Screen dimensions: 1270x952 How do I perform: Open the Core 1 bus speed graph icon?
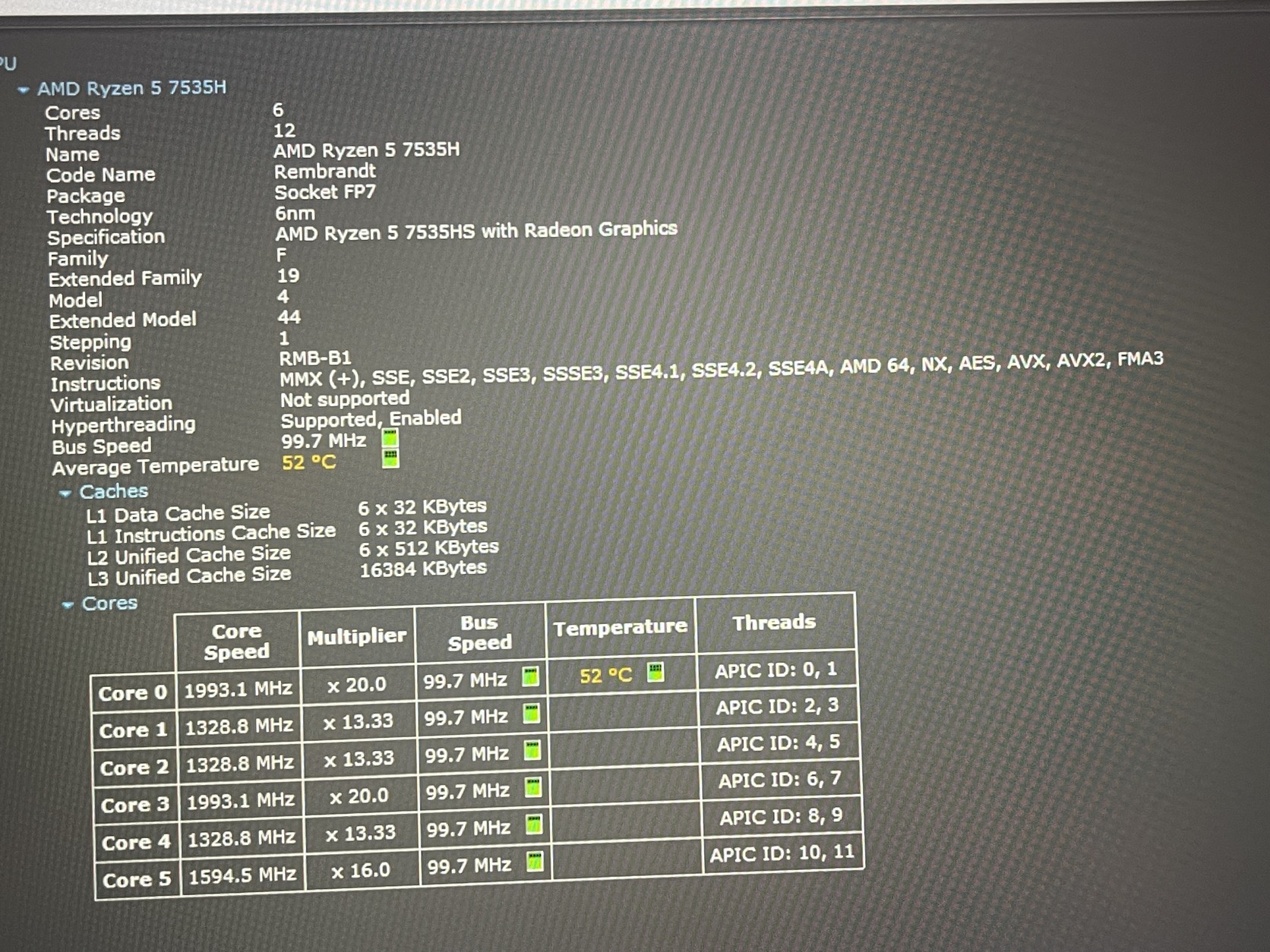(532, 713)
